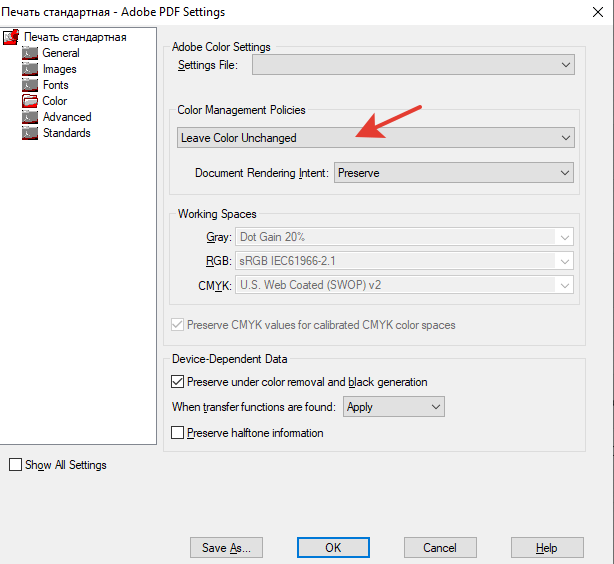The height and width of the screenshot is (564, 614).
Task: Open Help for PDF settings
Action: (x=547, y=548)
